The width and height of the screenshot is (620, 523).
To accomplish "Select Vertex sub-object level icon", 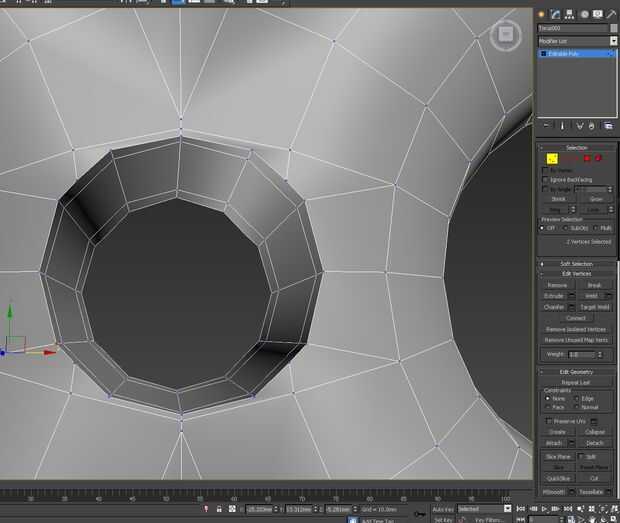I will (551, 158).
